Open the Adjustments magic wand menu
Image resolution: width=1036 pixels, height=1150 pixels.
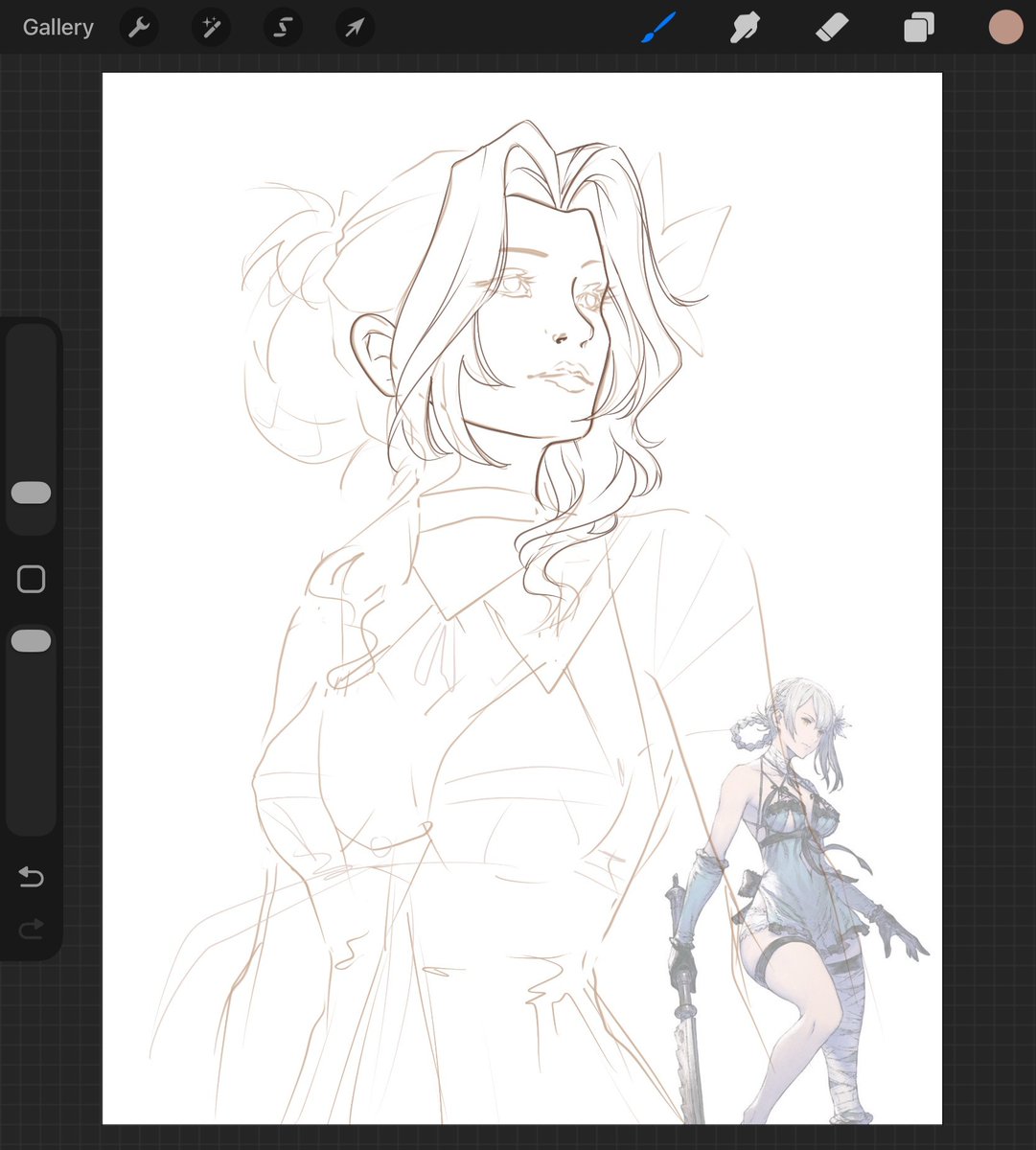coord(211,28)
